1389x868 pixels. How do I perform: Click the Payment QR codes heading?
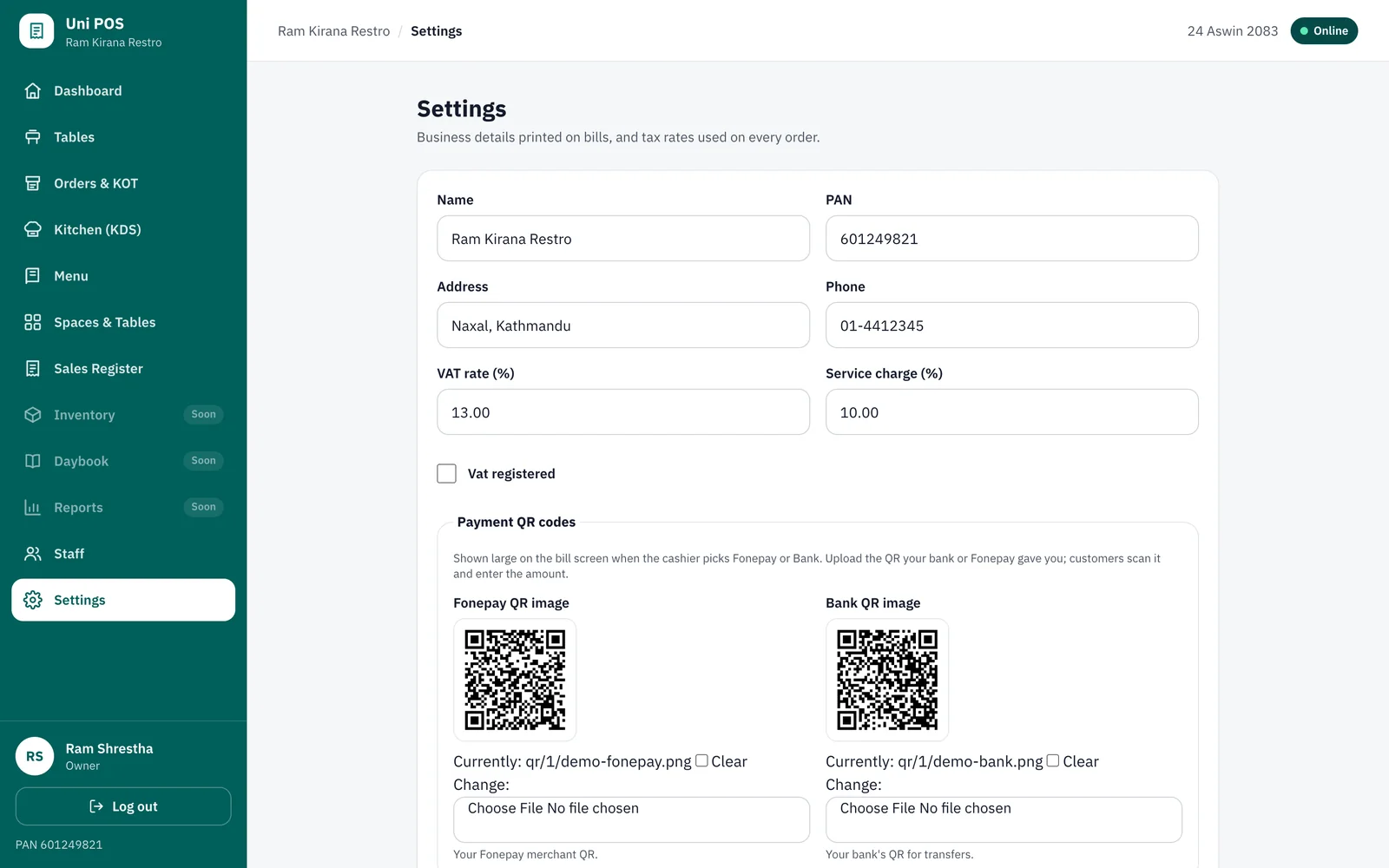[x=517, y=522]
